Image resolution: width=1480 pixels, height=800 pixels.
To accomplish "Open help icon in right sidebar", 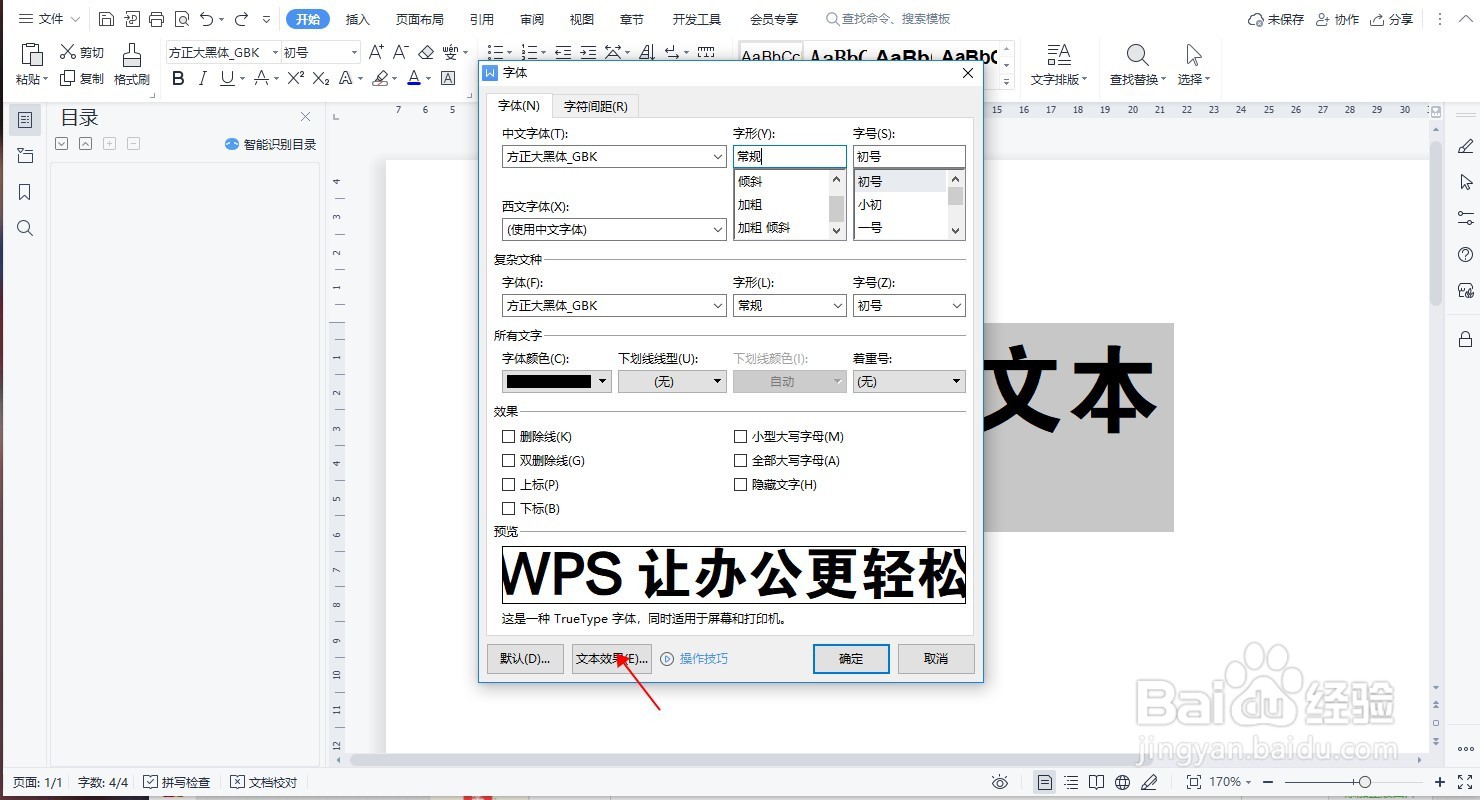I will (x=1466, y=254).
